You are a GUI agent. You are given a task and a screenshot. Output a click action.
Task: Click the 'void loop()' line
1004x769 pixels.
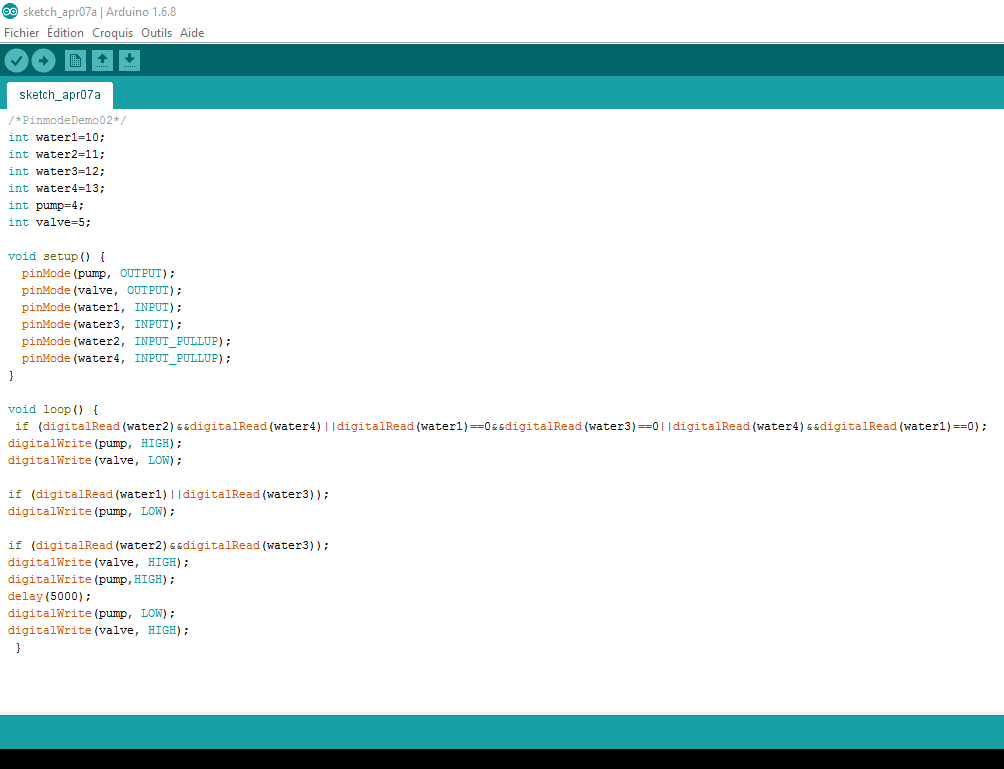53,409
